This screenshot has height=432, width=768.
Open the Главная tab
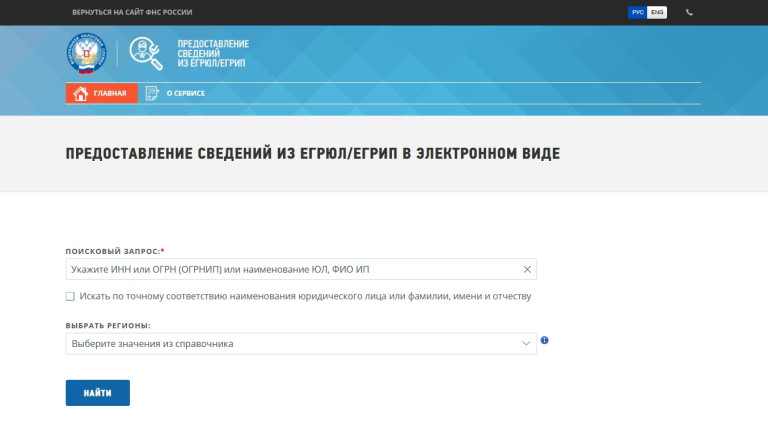(102, 93)
